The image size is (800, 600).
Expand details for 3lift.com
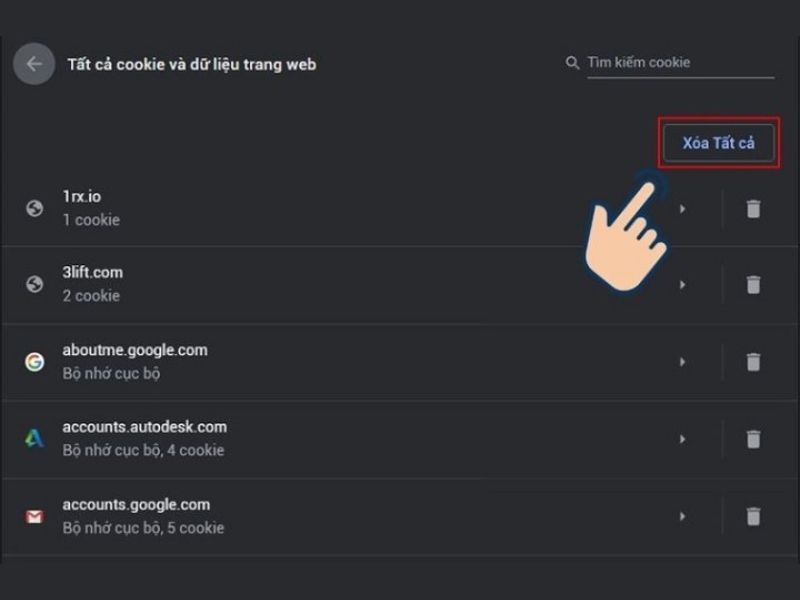684,283
